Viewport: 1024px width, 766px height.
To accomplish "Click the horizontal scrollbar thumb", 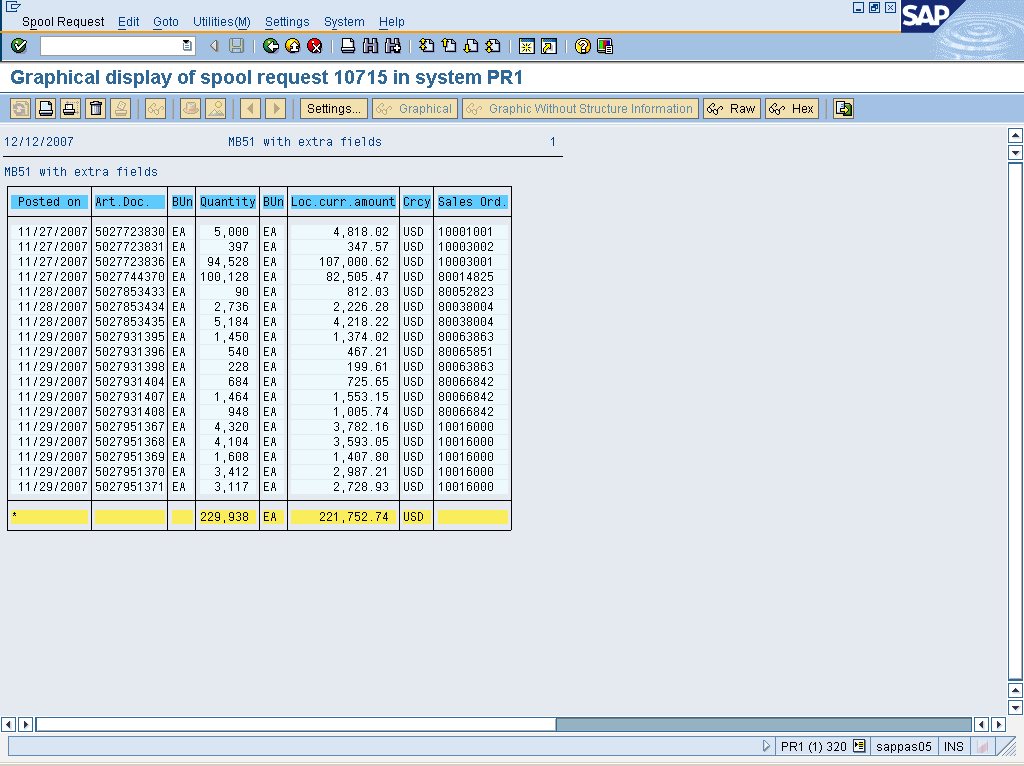I will [x=296, y=724].
